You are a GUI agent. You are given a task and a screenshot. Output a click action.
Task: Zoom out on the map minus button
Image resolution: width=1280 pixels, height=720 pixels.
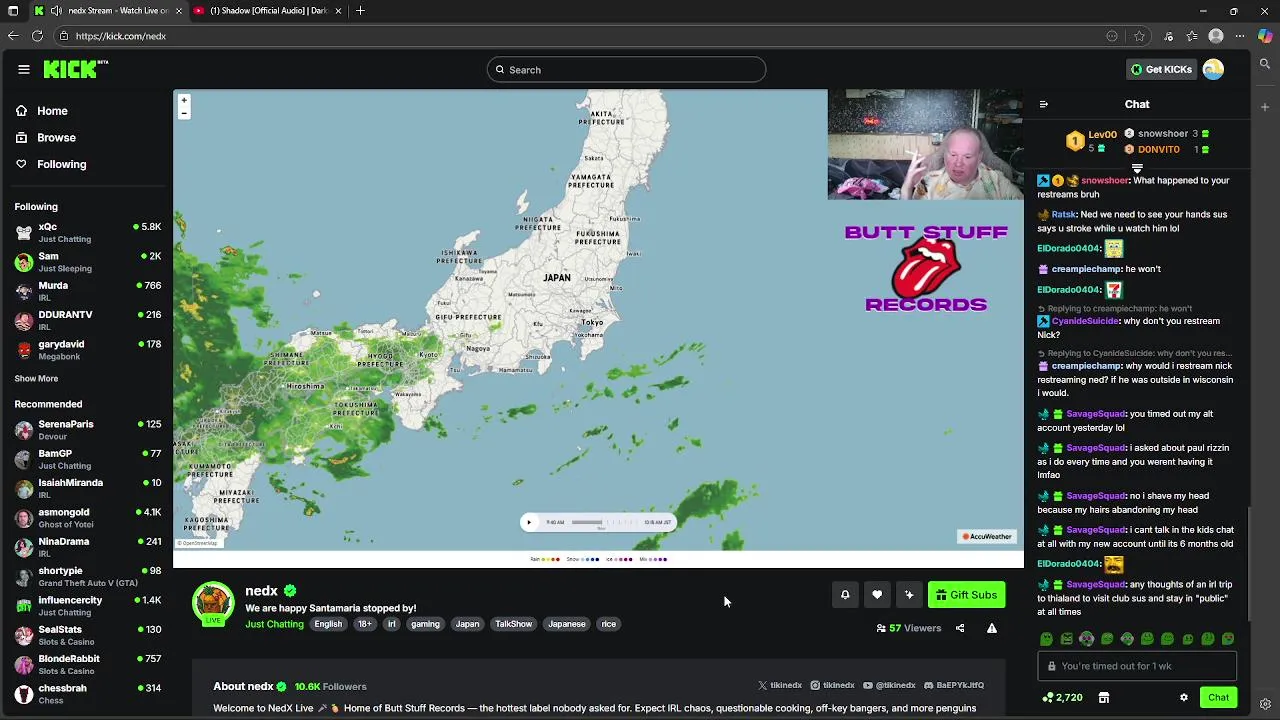(x=184, y=114)
